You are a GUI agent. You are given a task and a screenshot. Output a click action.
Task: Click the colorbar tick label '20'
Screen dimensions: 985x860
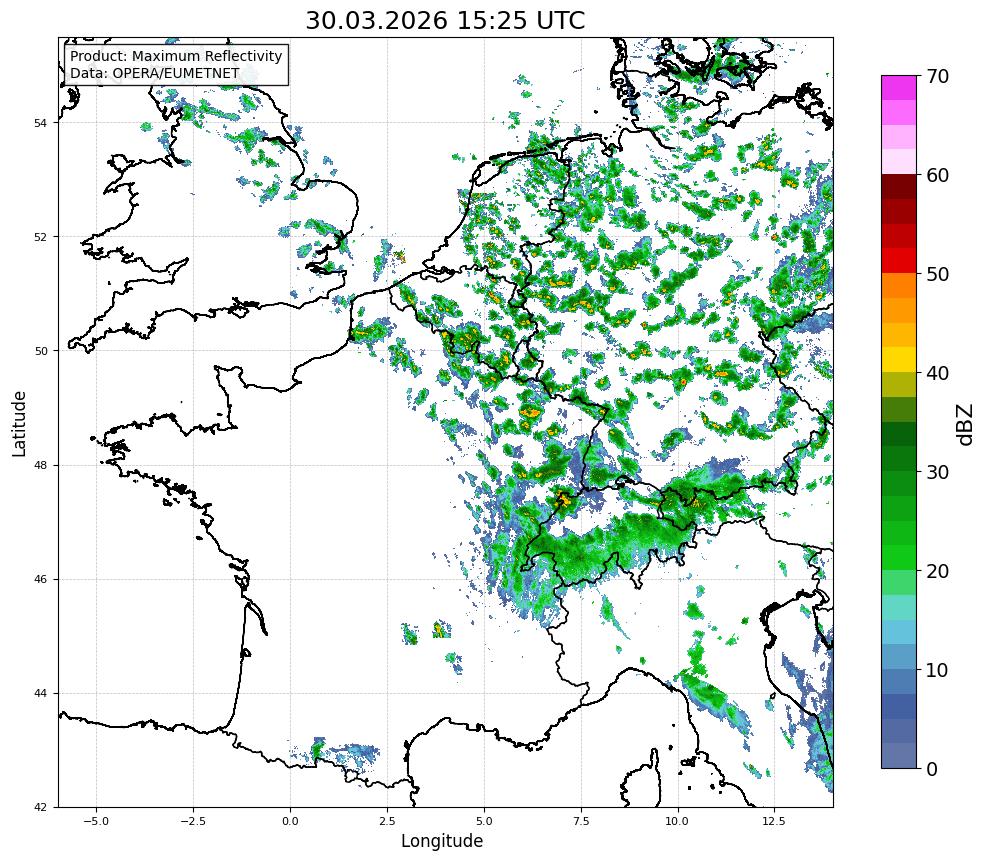pos(937,571)
